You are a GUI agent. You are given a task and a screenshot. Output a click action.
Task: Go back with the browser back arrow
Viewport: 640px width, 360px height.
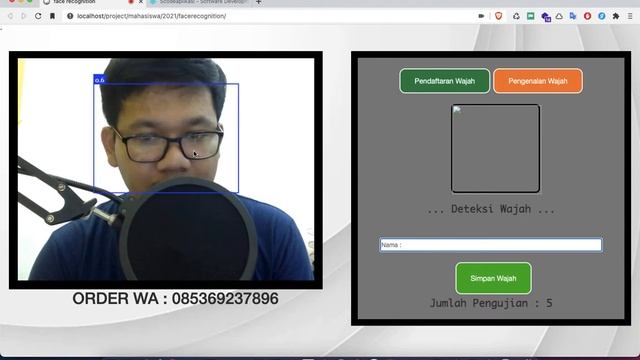(x=10, y=16)
